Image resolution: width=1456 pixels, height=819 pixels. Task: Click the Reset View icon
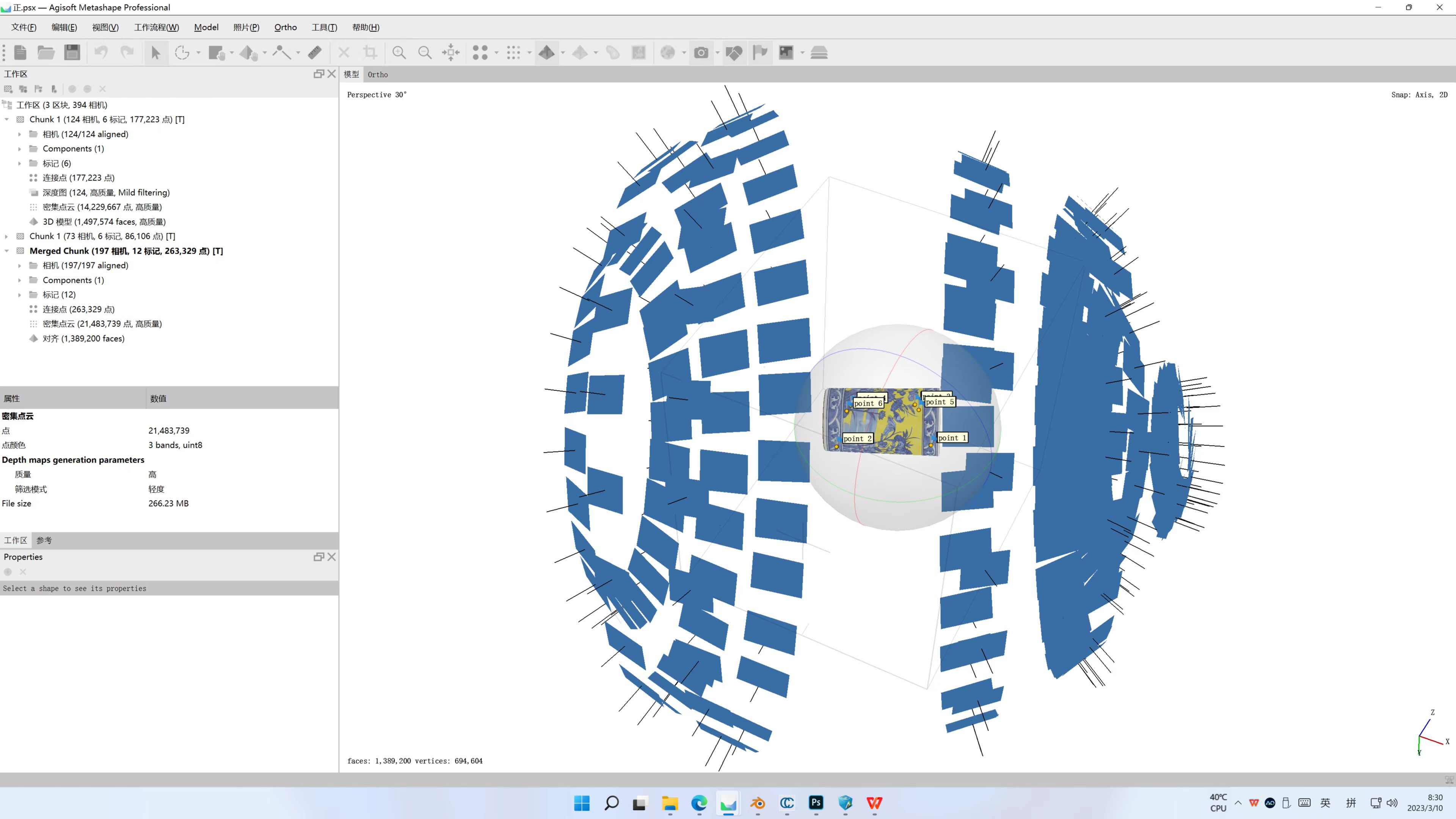point(450,53)
